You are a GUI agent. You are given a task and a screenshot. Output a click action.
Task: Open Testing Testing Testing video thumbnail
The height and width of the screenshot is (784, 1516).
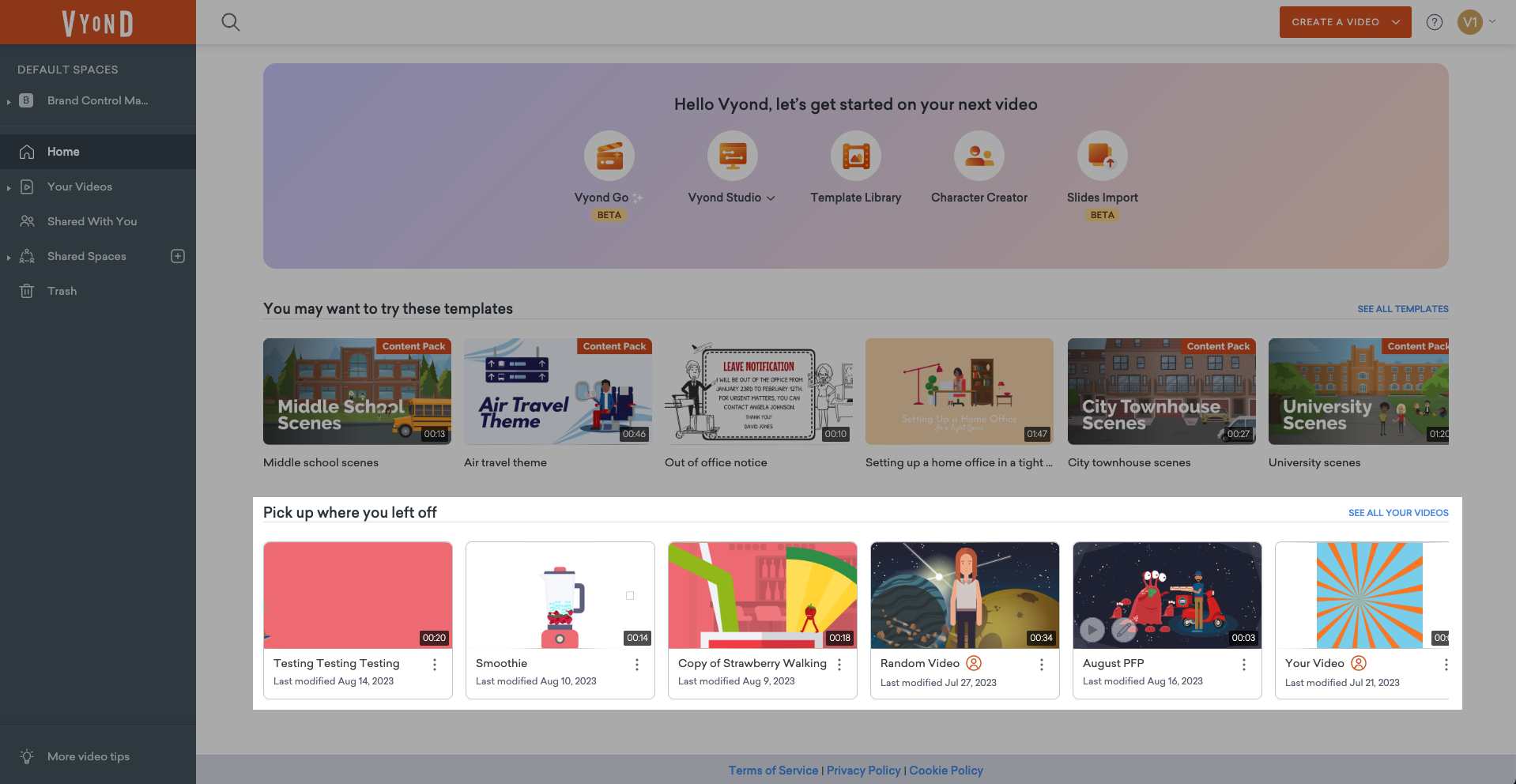point(358,595)
